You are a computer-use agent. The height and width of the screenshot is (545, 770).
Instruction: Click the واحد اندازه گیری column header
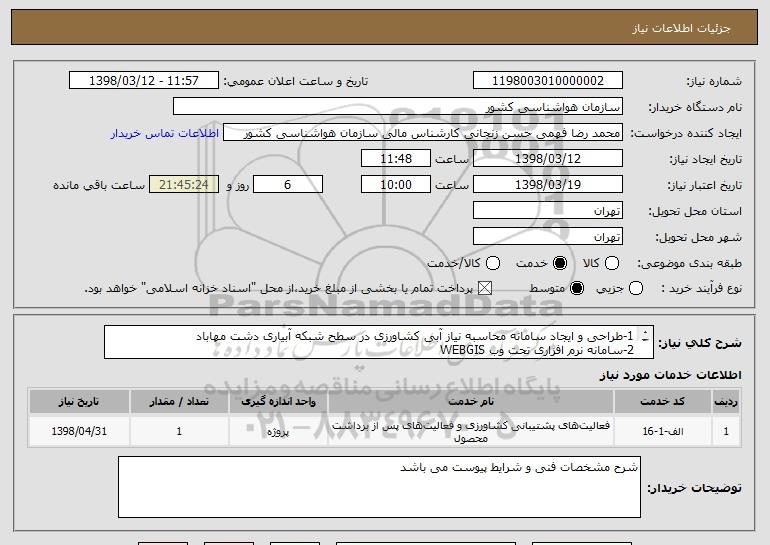click(x=278, y=402)
